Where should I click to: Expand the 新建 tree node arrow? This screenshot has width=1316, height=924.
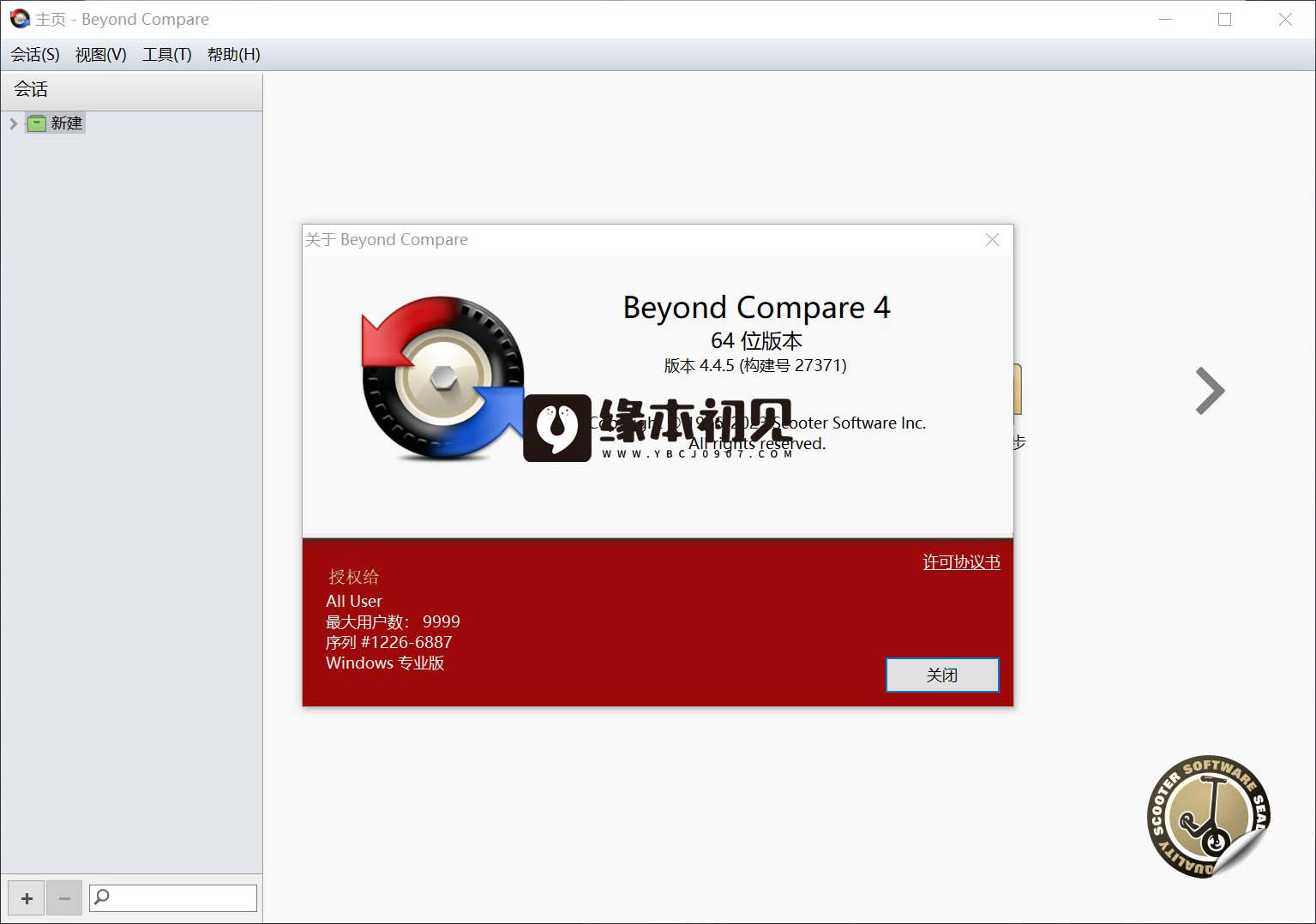click(x=13, y=123)
